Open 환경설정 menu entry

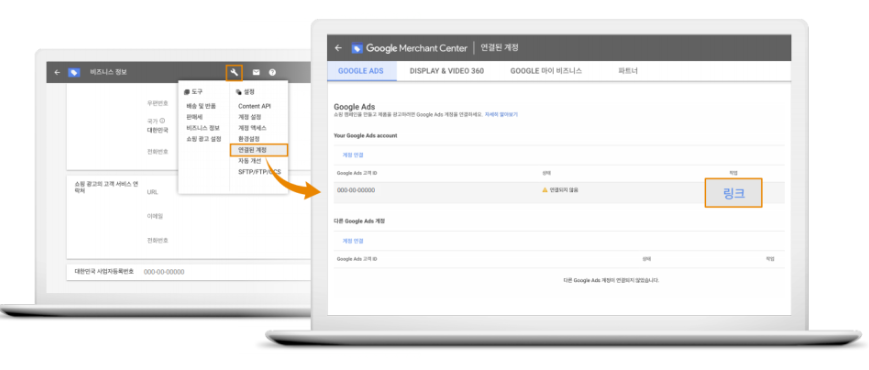(249, 138)
